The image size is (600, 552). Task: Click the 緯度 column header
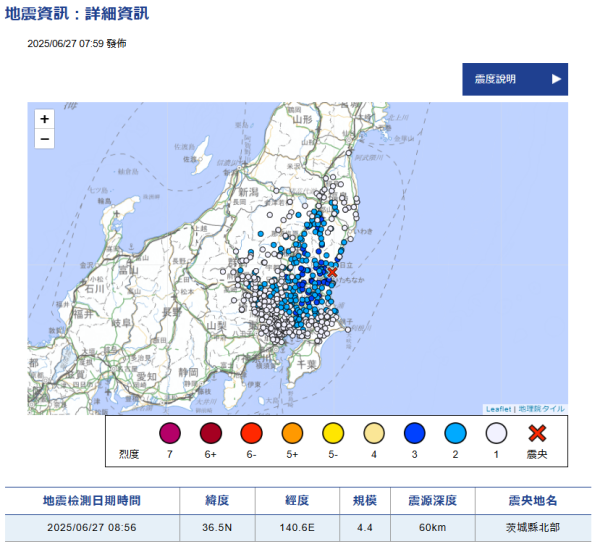(217, 500)
